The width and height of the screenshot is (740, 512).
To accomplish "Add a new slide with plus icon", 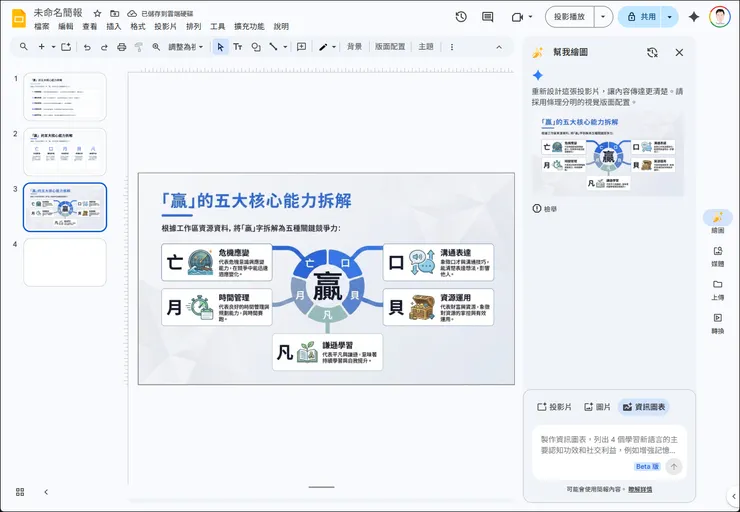I will 42,47.
